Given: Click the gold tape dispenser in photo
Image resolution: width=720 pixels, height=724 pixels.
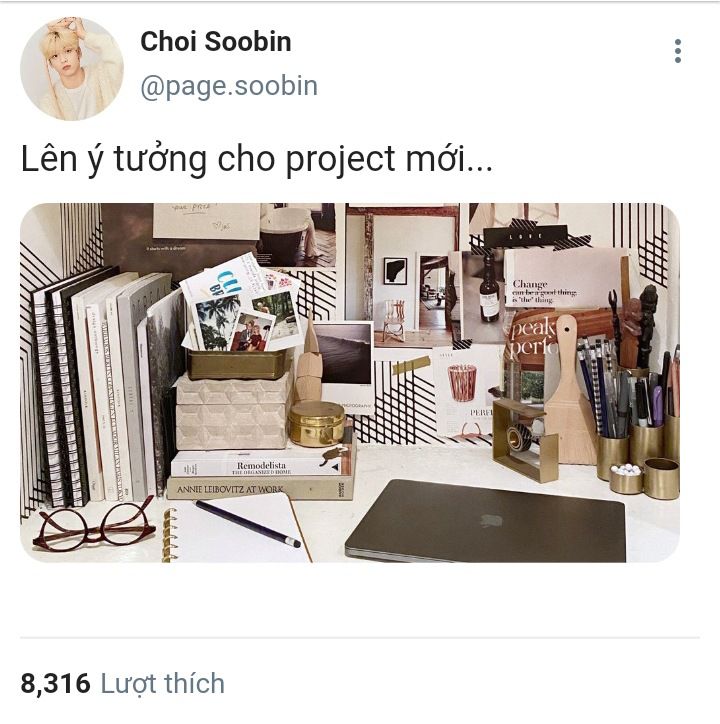Looking at the screenshot, I should tap(524, 439).
